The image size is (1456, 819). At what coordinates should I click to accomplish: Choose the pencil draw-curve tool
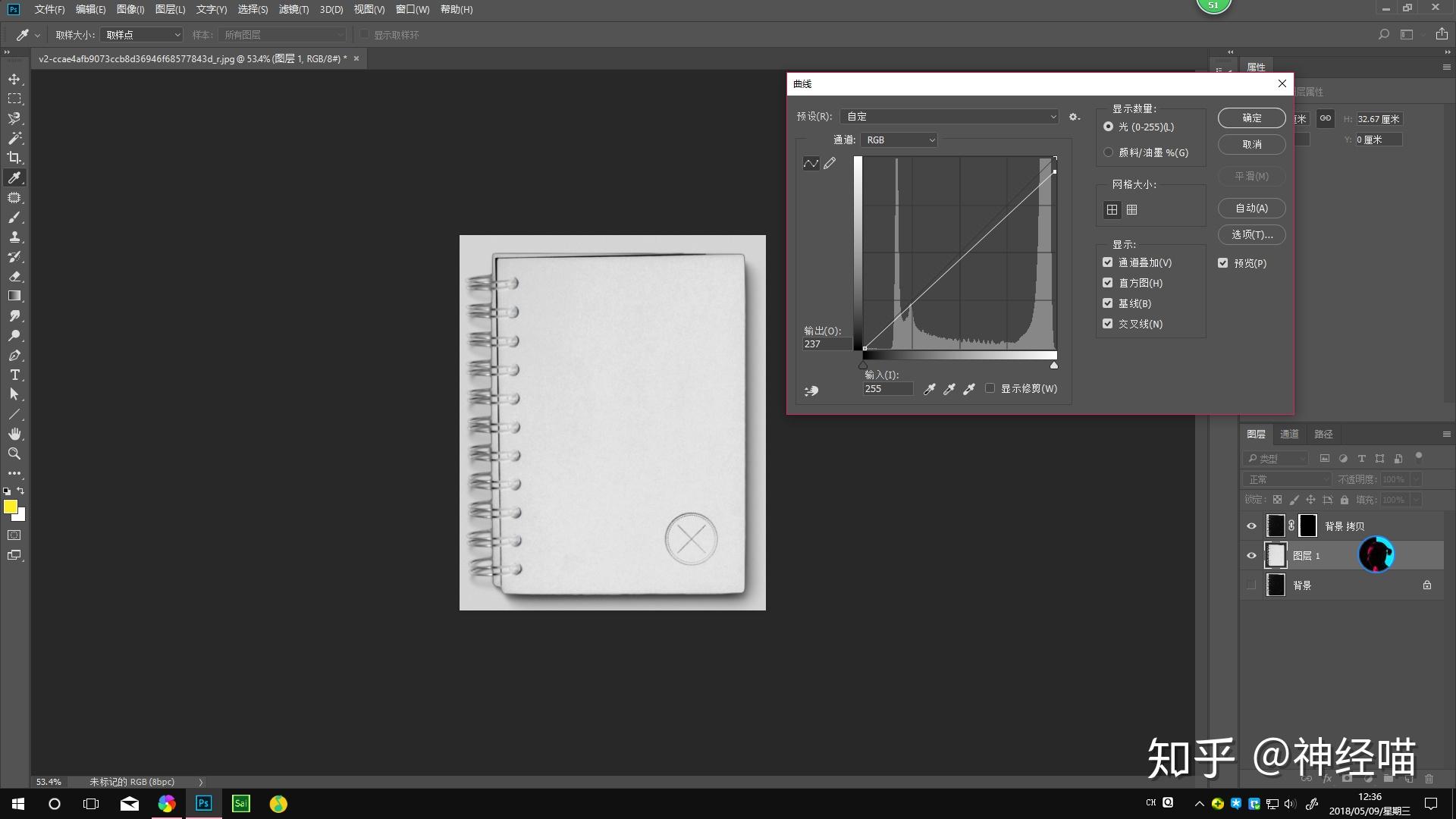pos(830,163)
